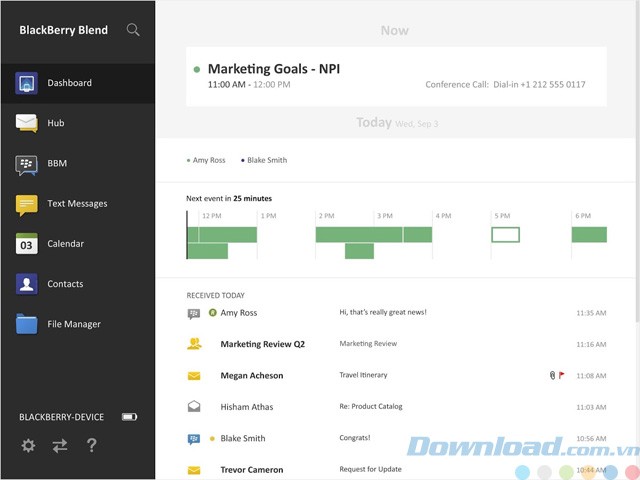
Task: Open the settings gear icon
Action: click(28, 446)
